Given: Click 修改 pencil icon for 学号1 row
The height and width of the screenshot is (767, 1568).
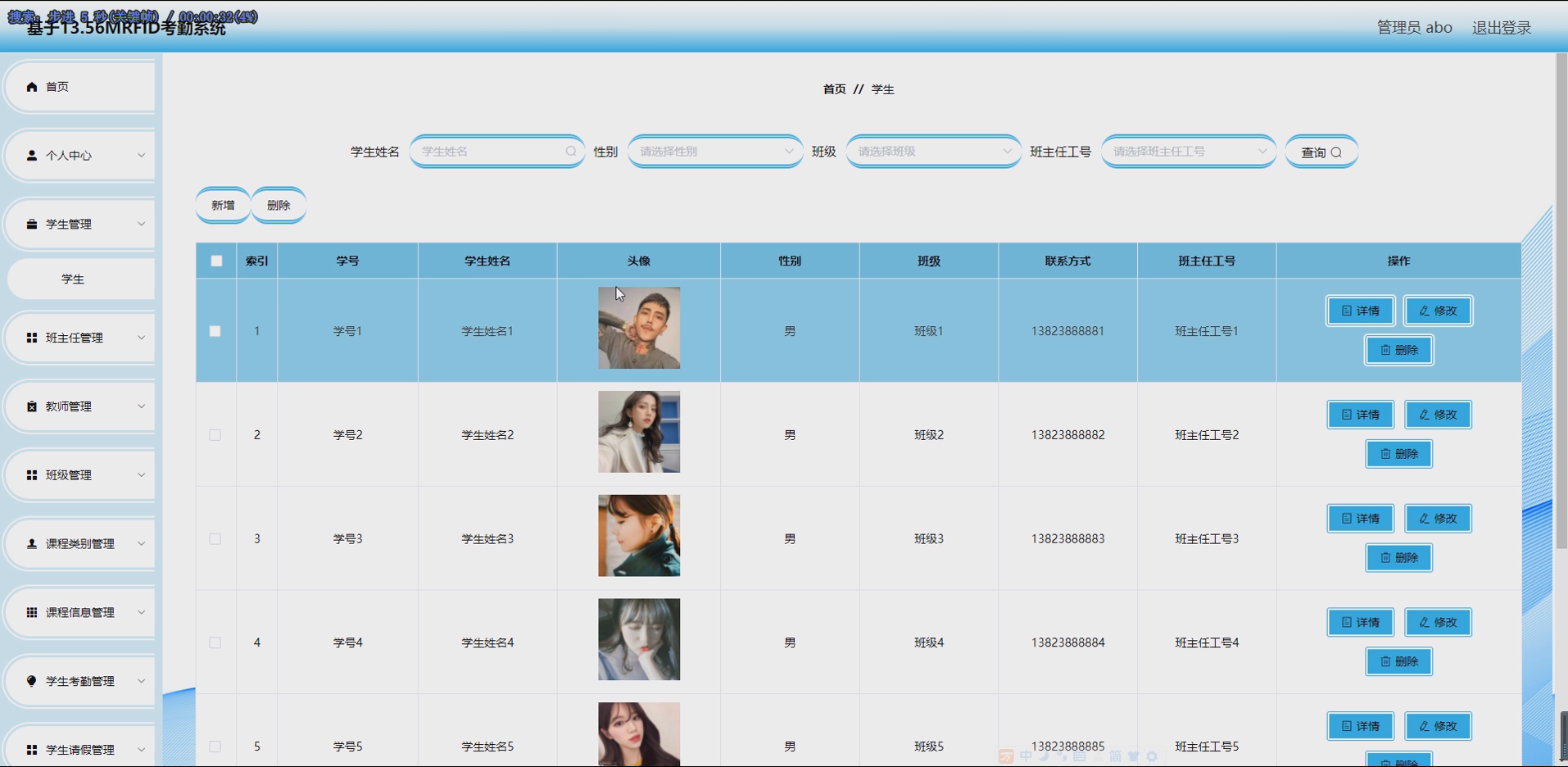Looking at the screenshot, I should coord(1424,311).
